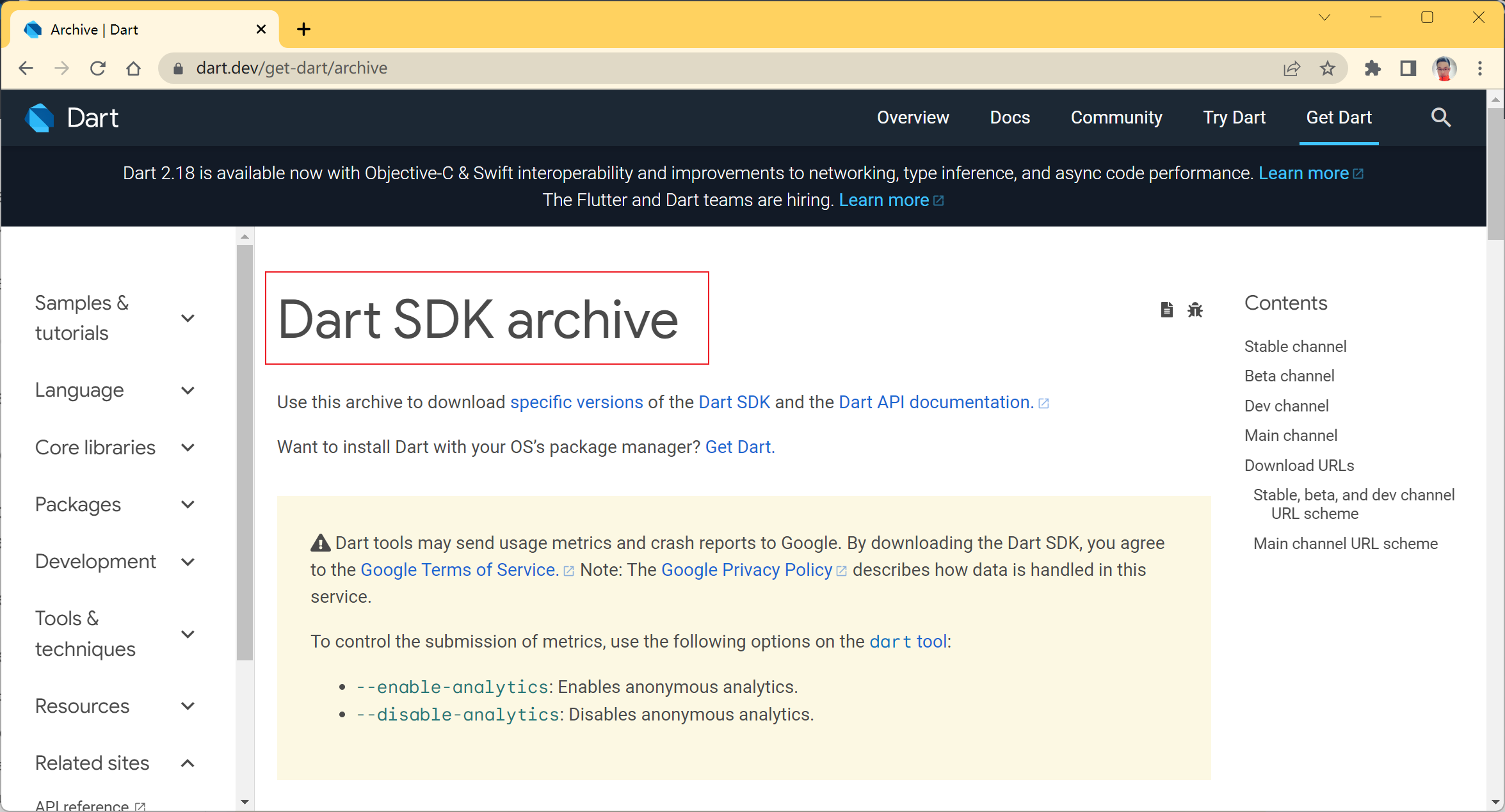Expand the Core libraries section
Viewport: 1505px width, 812px height.
115,447
